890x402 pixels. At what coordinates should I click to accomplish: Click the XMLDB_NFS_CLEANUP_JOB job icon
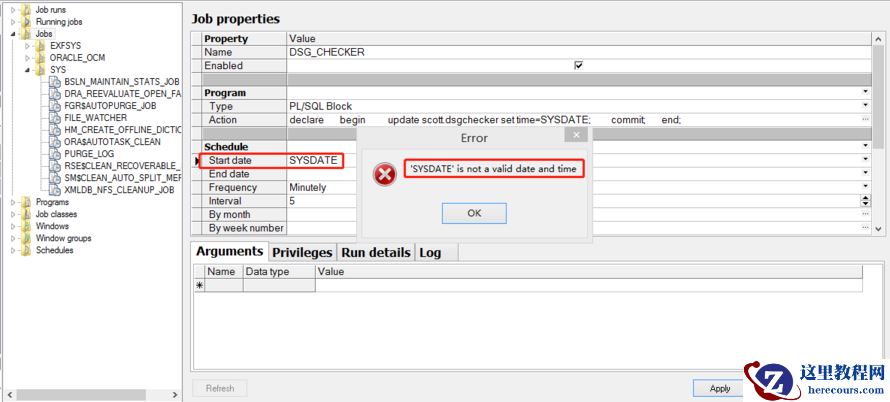pyautogui.click(x=54, y=190)
